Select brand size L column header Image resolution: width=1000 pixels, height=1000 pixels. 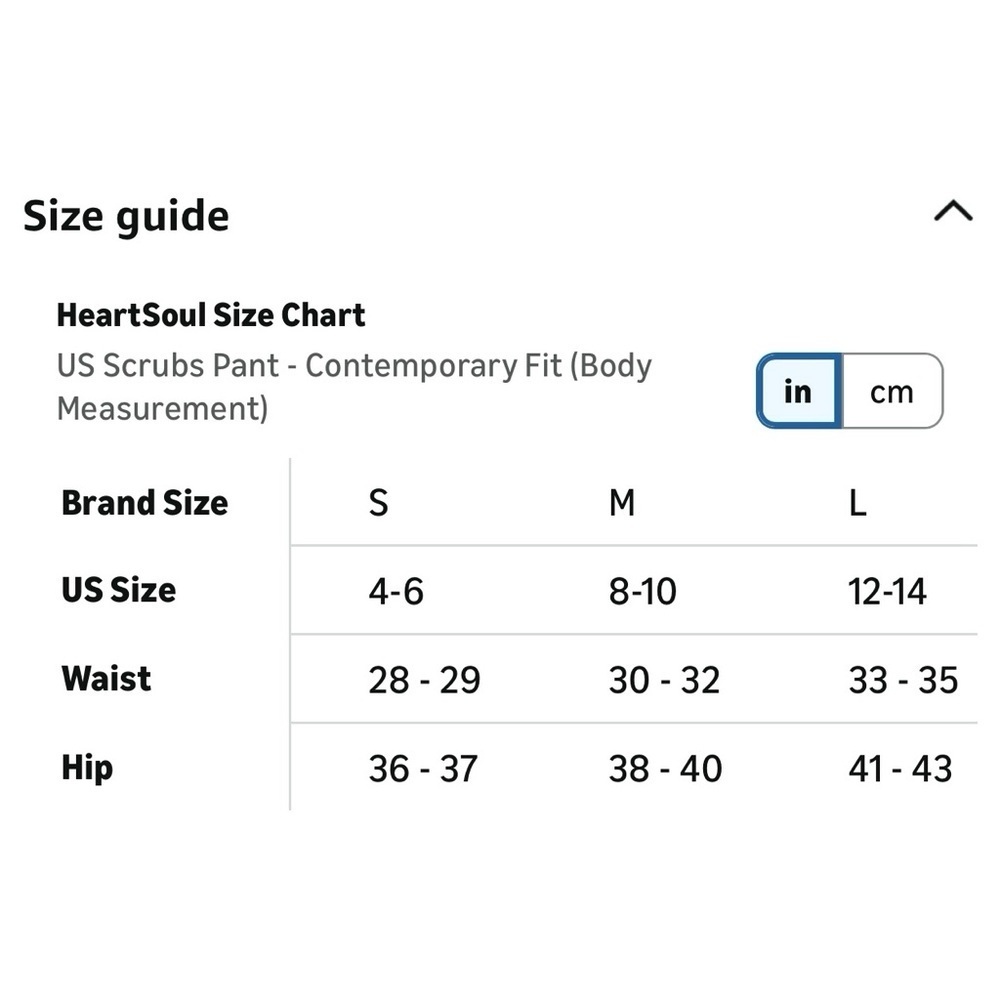(857, 502)
